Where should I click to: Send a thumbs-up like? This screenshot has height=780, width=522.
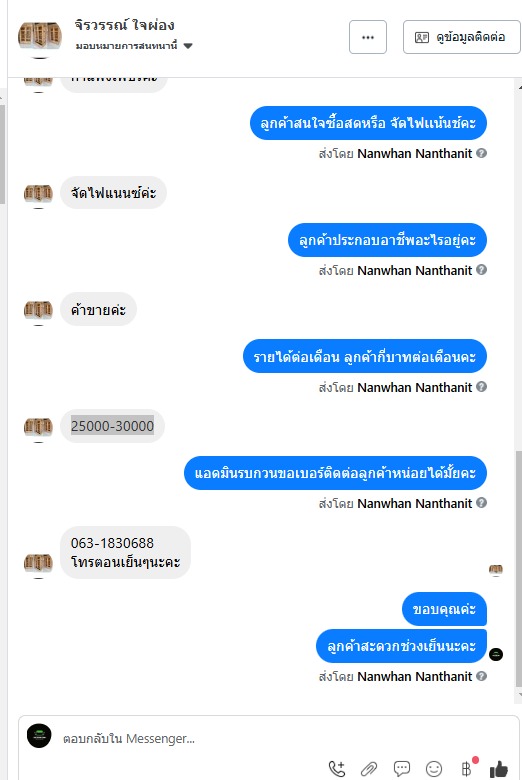[499, 769]
